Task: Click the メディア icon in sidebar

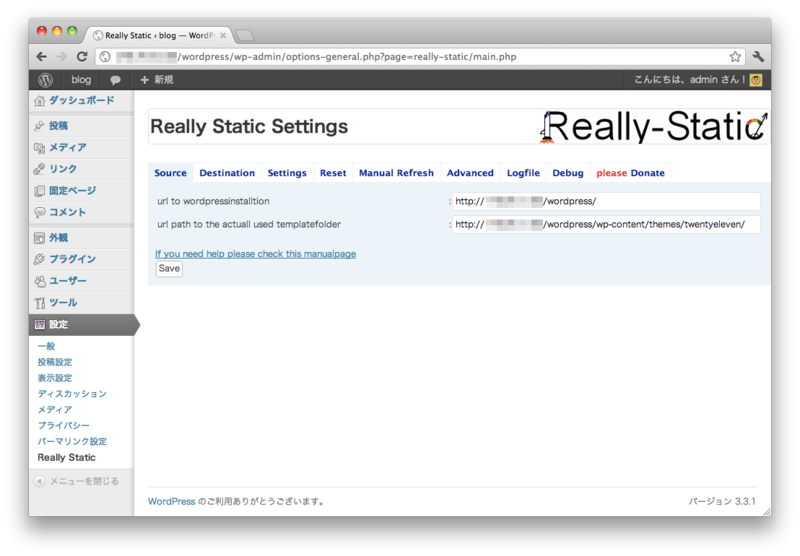Action: tap(39, 148)
